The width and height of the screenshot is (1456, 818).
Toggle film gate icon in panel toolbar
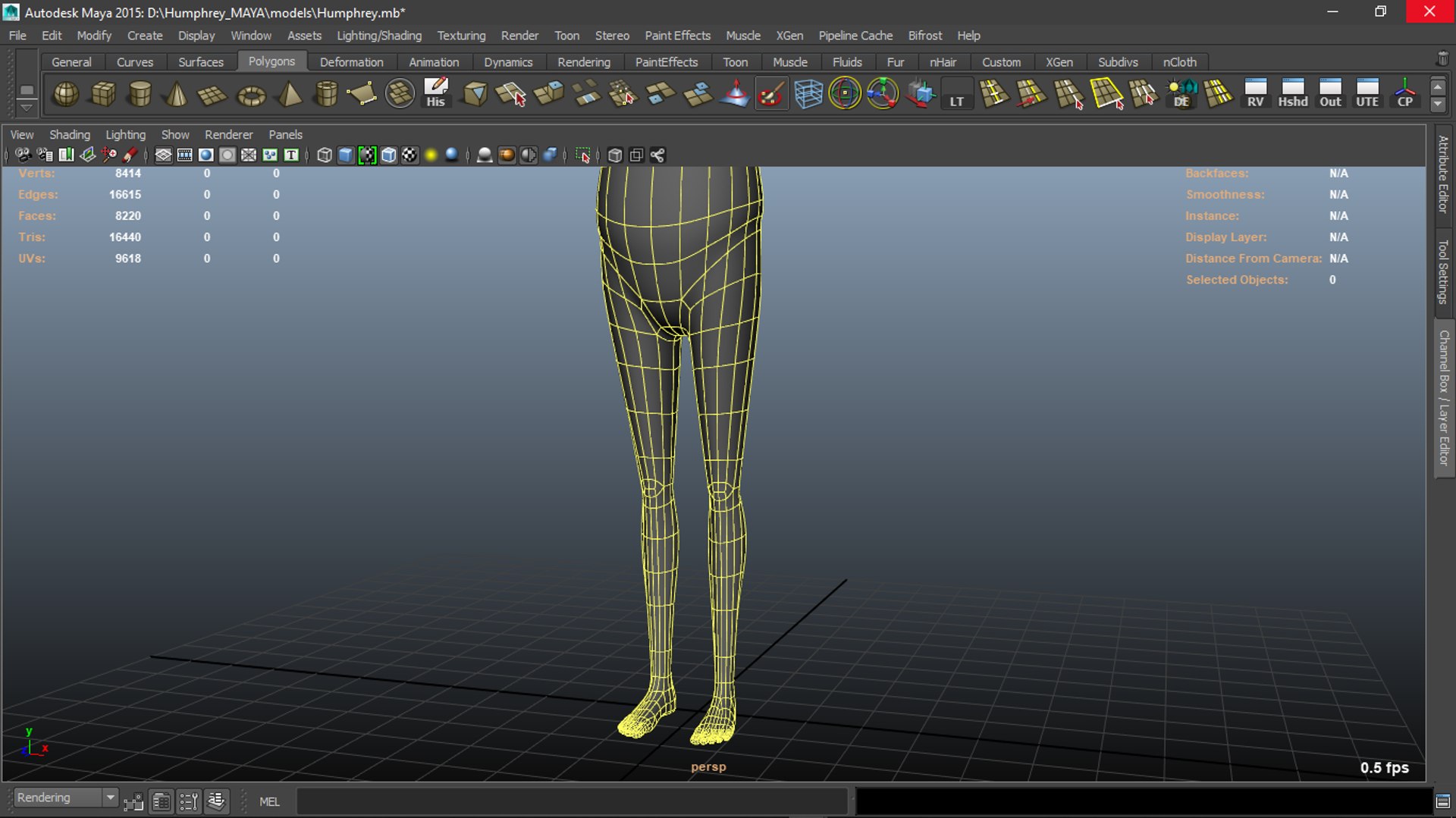[x=184, y=155]
